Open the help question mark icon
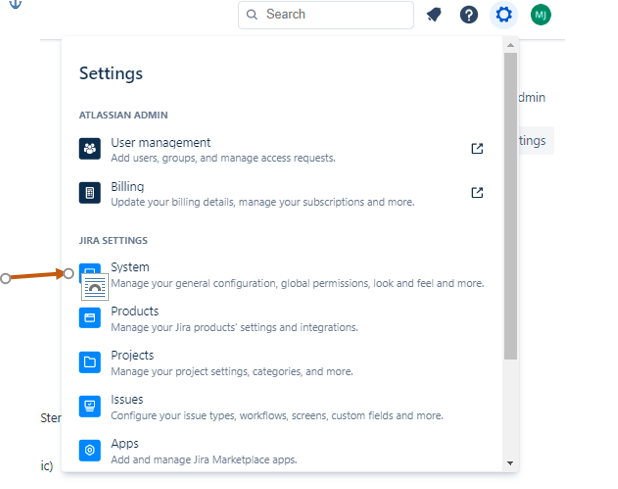Screen dimensions: 618x489 click(x=469, y=15)
